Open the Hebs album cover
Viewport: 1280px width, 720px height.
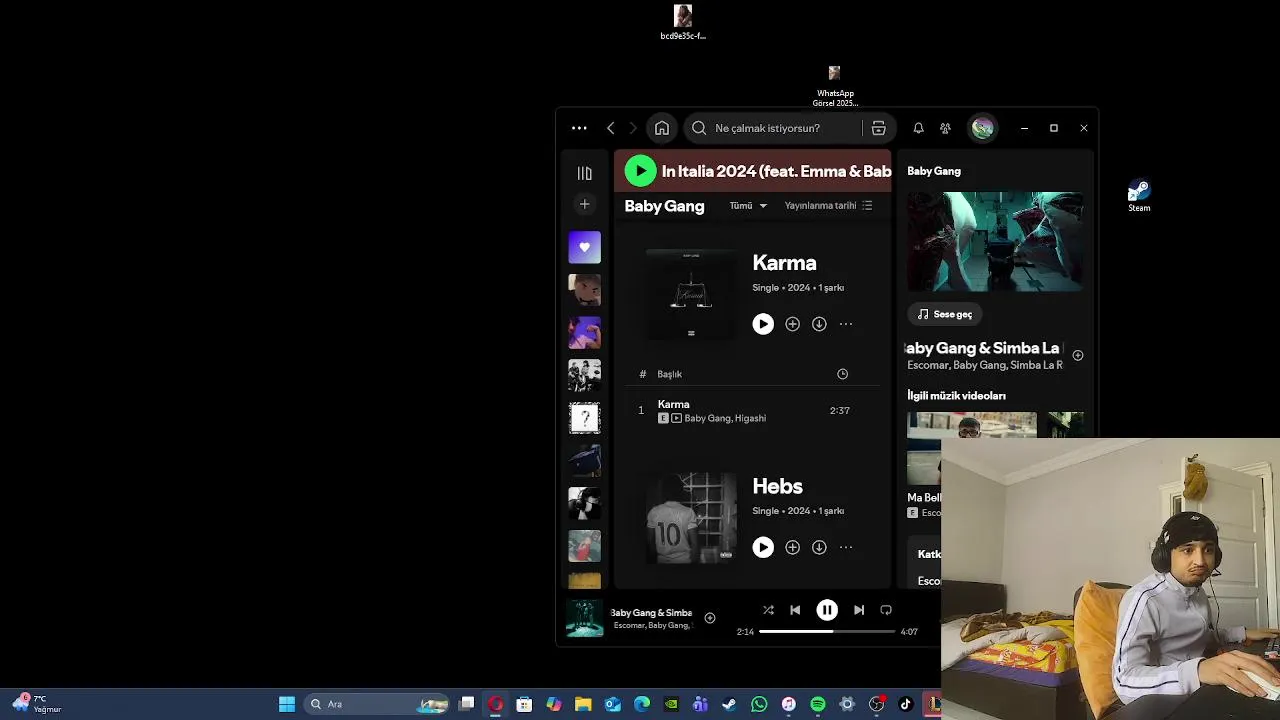[x=691, y=518]
